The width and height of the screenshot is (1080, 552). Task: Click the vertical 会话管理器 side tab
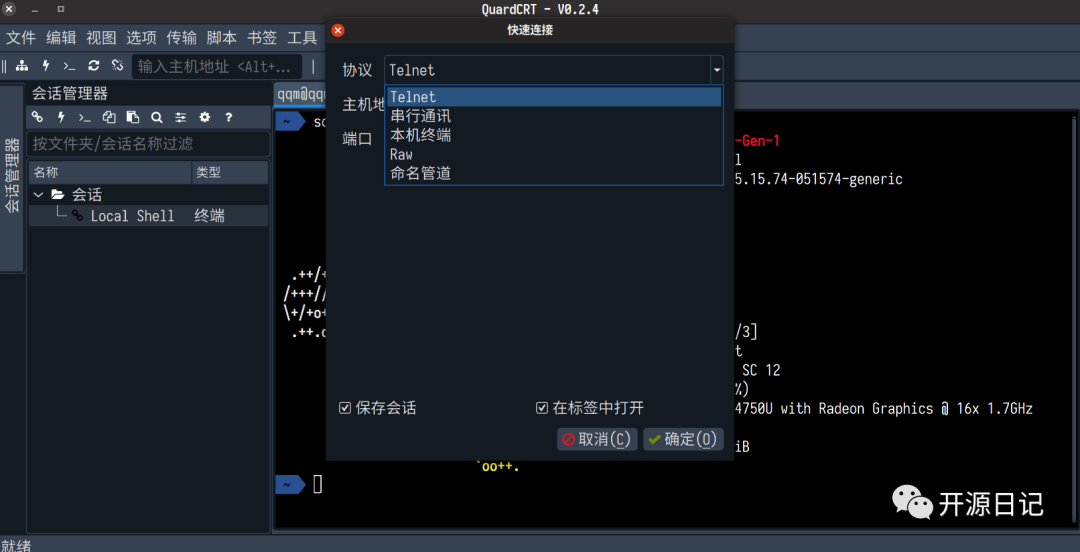(x=12, y=177)
